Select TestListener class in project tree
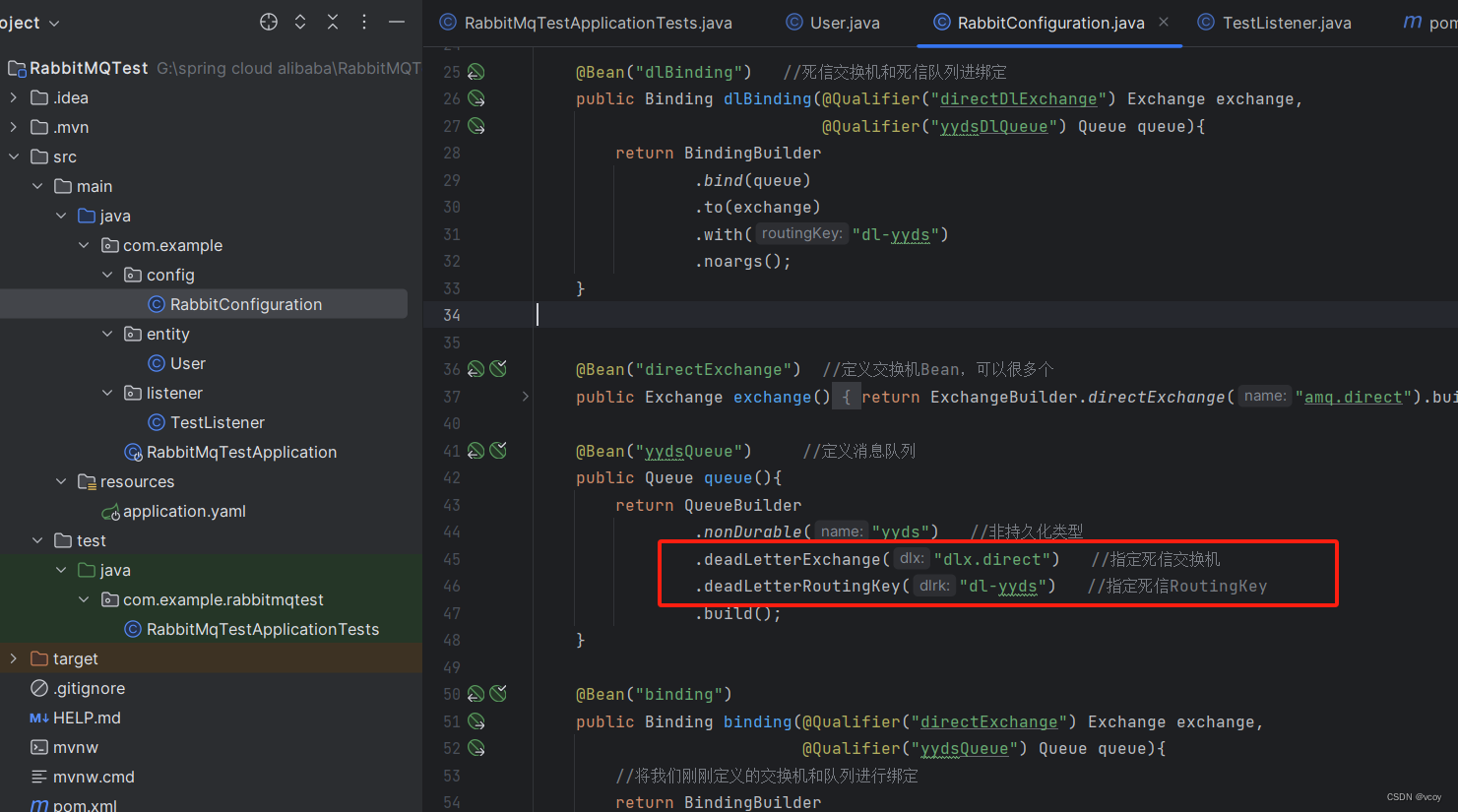Screen dimensions: 1458x812 (x=206, y=422)
